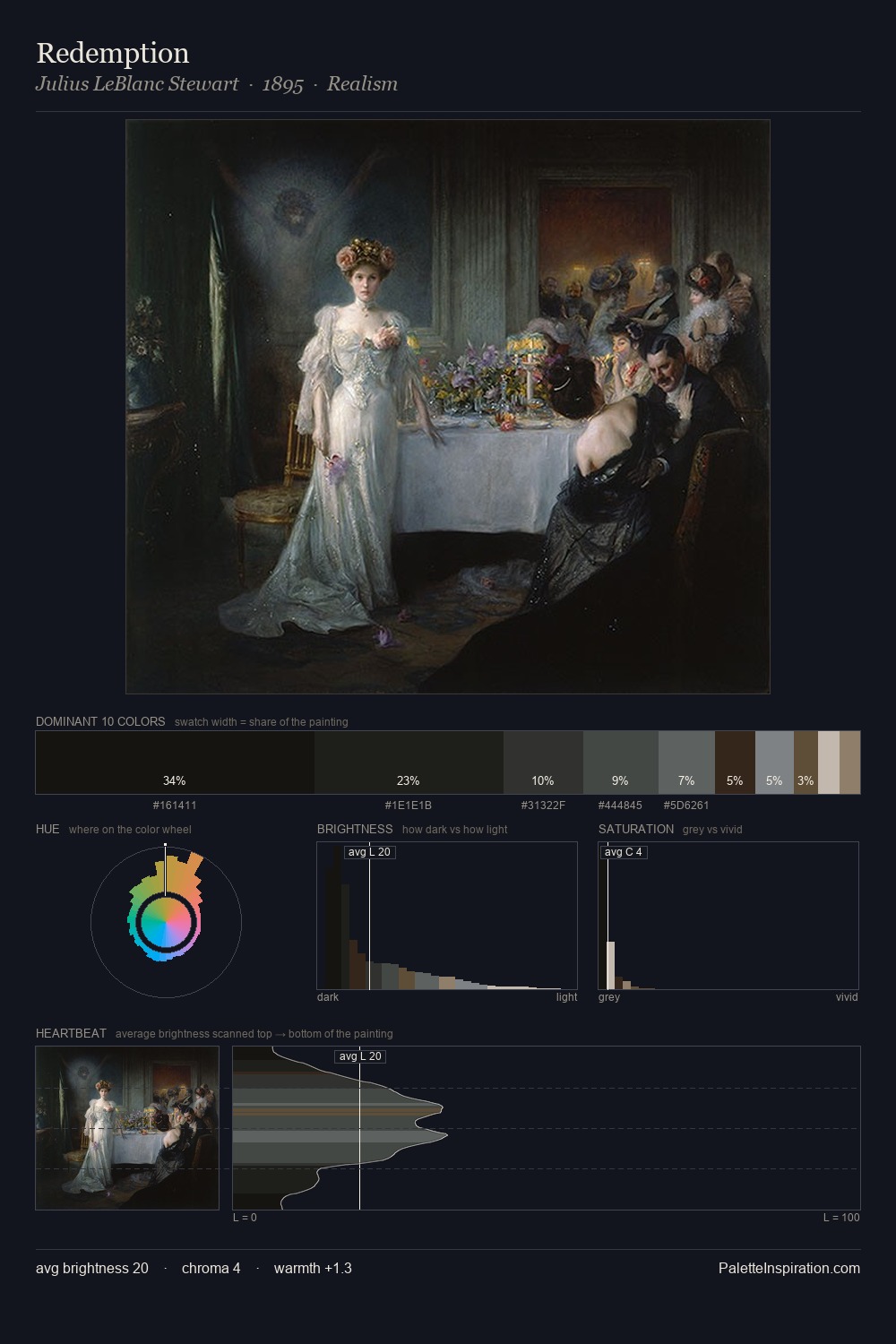
Task: Click the L = 0 axis label
Action: coord(245,1218)
